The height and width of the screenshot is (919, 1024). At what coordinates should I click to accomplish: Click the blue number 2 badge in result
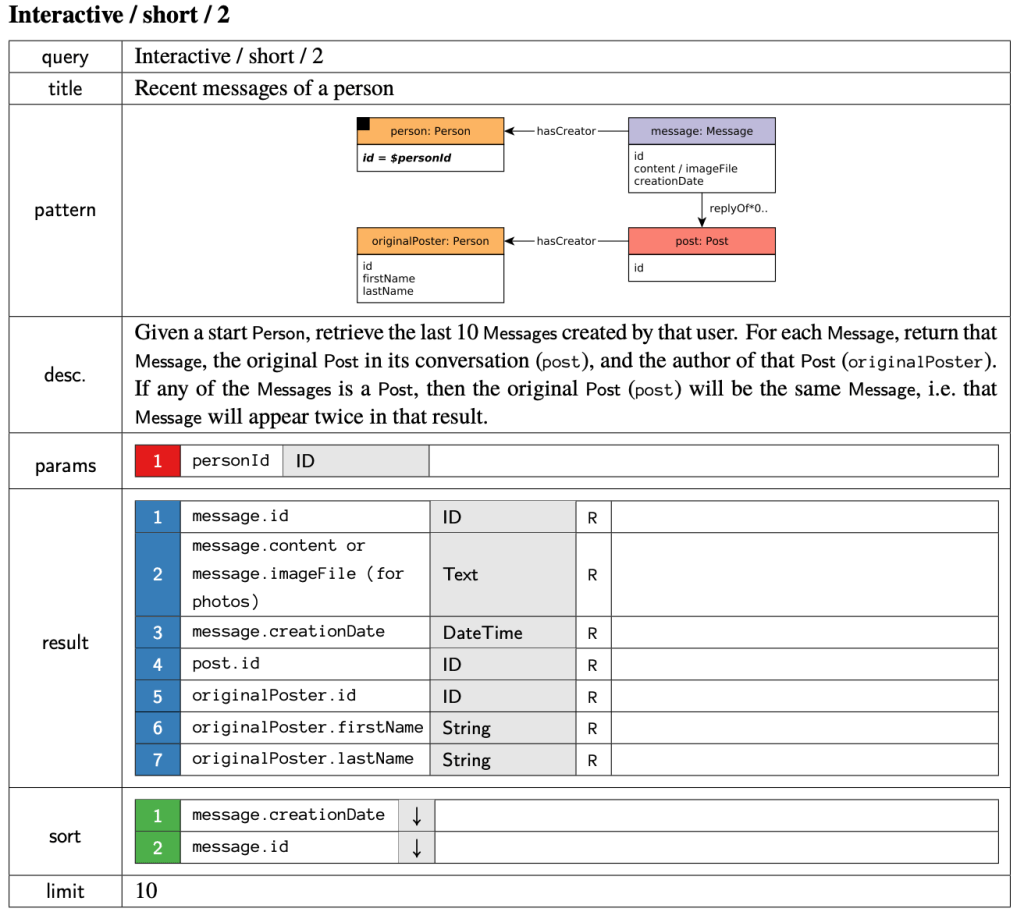pos(157,575)
